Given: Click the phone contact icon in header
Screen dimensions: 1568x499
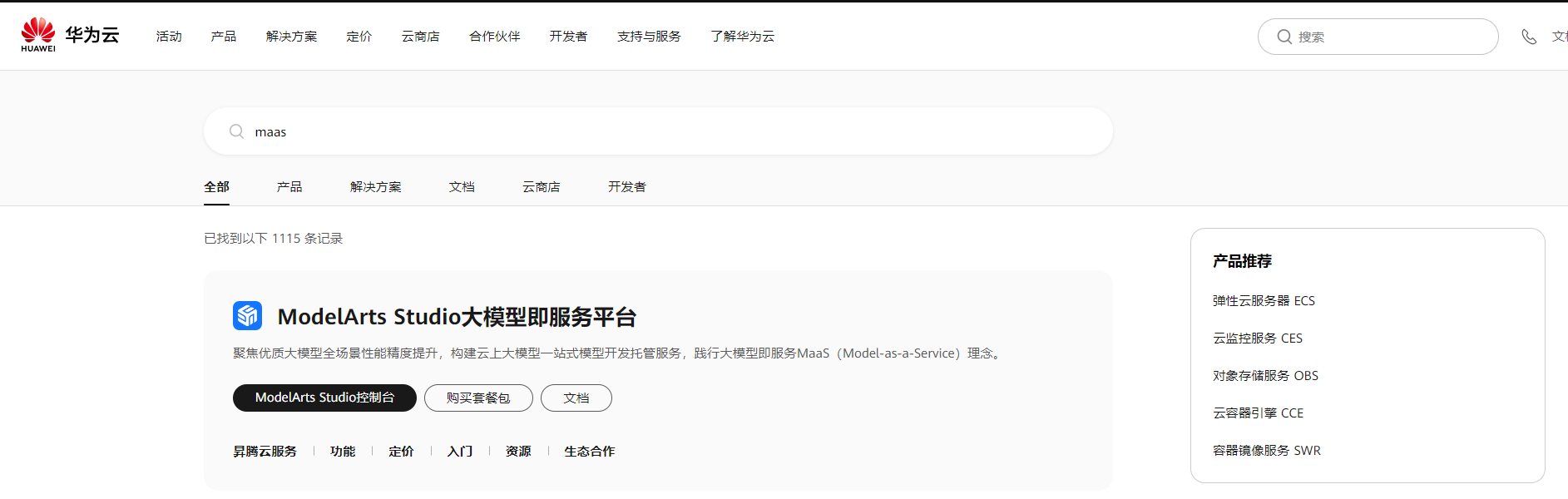Looking at the screenshot, I should [x=1529, y=37].
